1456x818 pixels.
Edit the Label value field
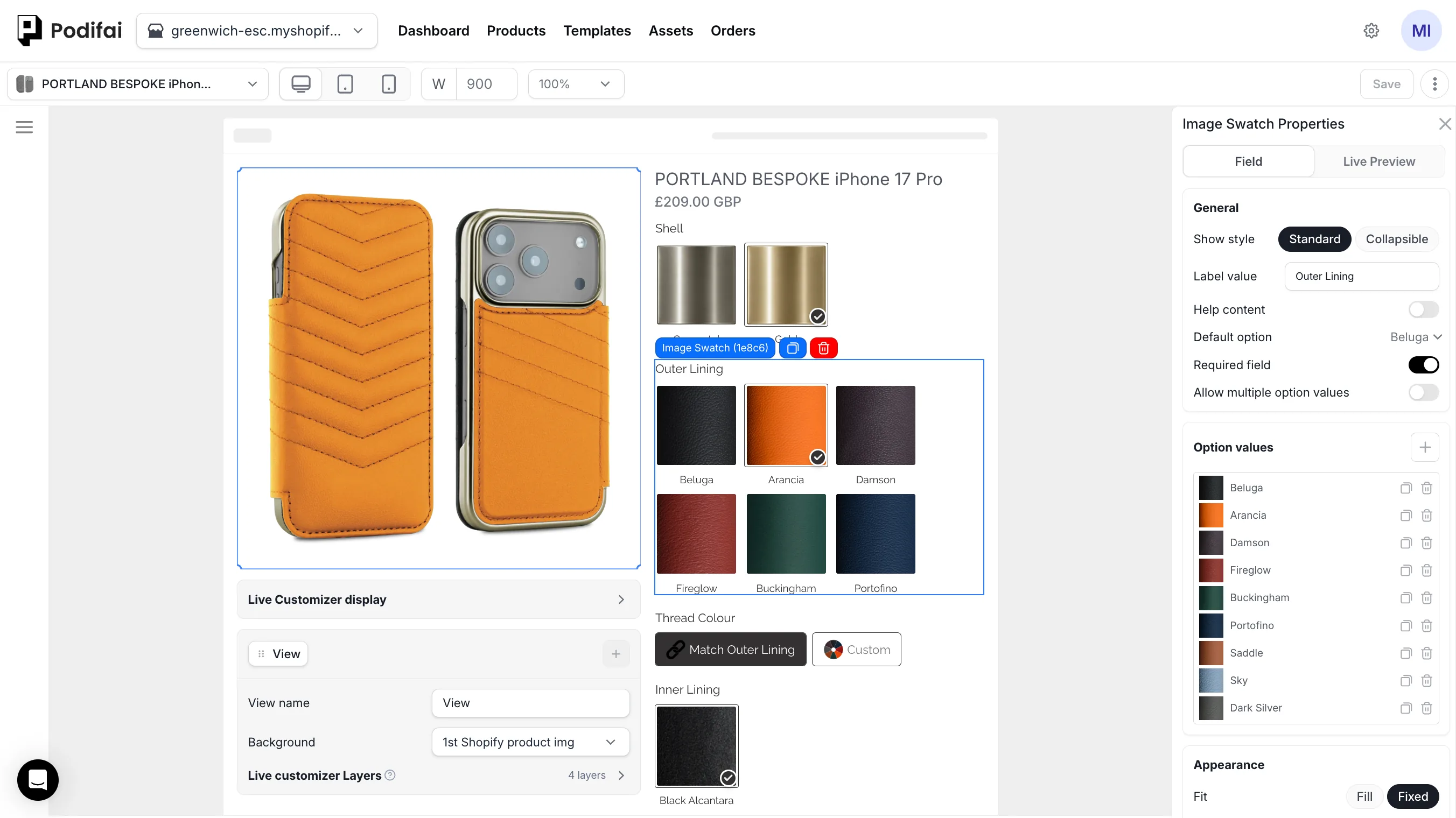tap(1362, 276)
